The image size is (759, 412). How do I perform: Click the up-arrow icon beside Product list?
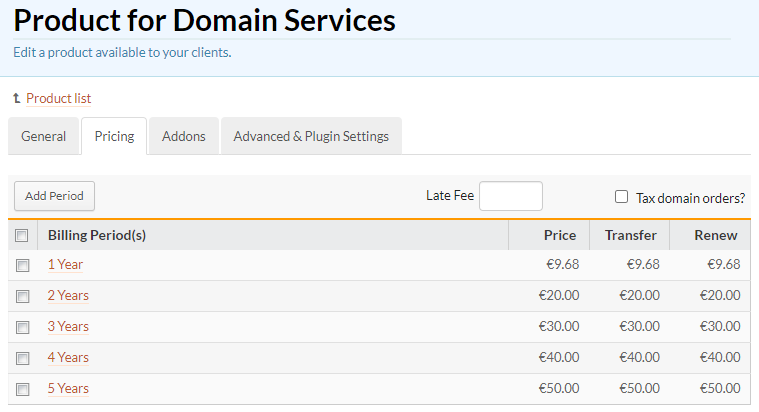[x=16, y=98]
